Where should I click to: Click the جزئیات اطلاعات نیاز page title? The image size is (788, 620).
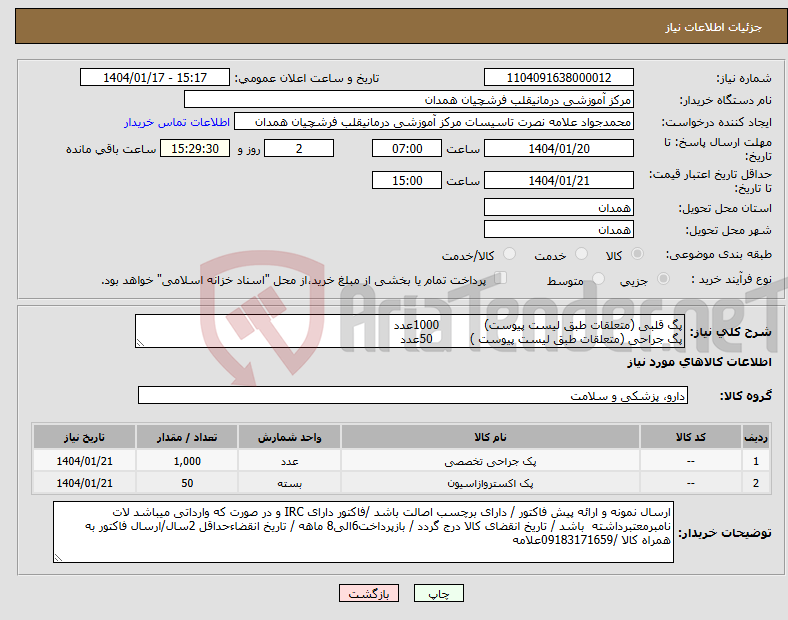click(x=713, y=27)
